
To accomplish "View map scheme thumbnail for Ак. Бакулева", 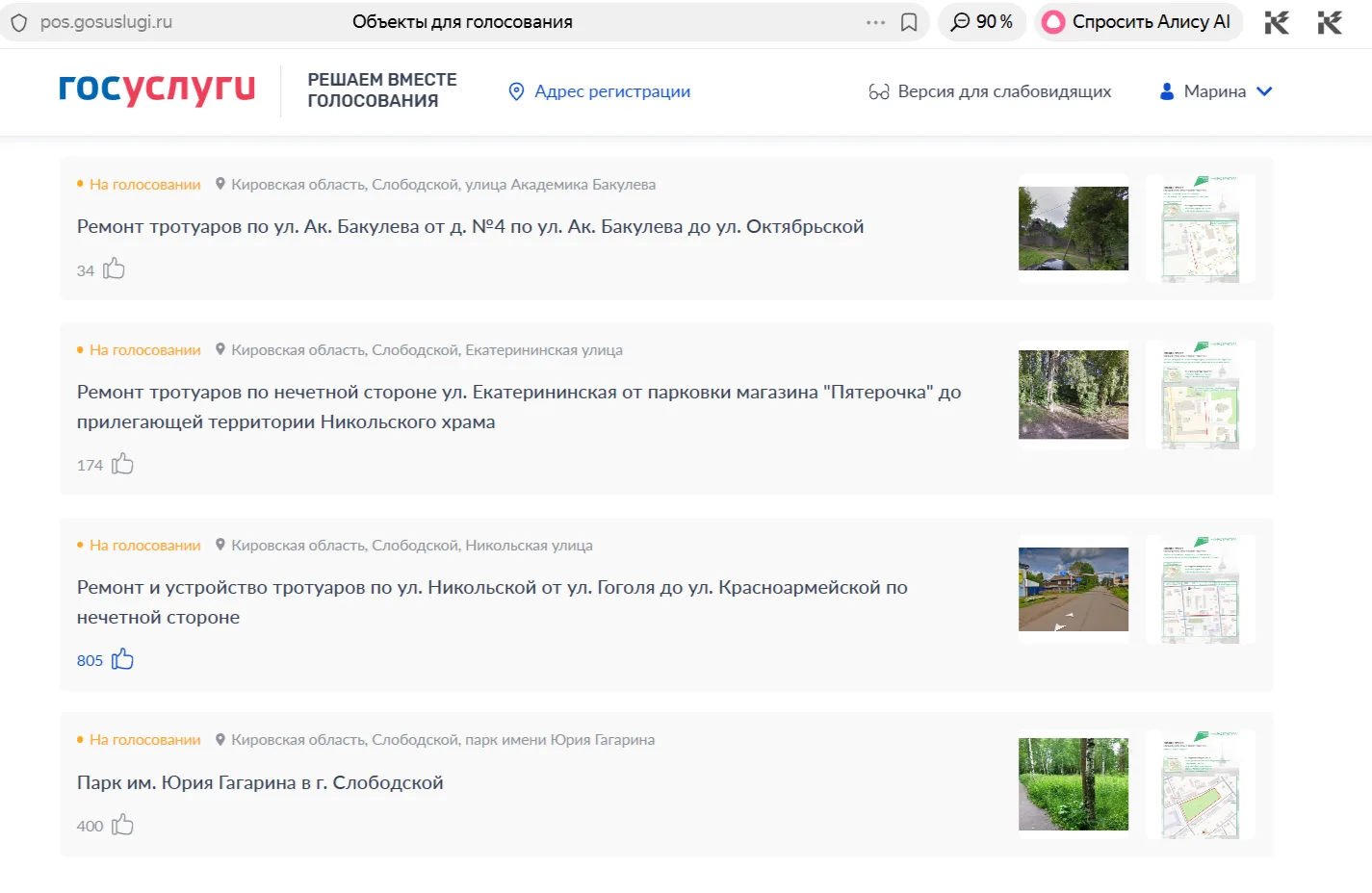I will coord(1200,228).
